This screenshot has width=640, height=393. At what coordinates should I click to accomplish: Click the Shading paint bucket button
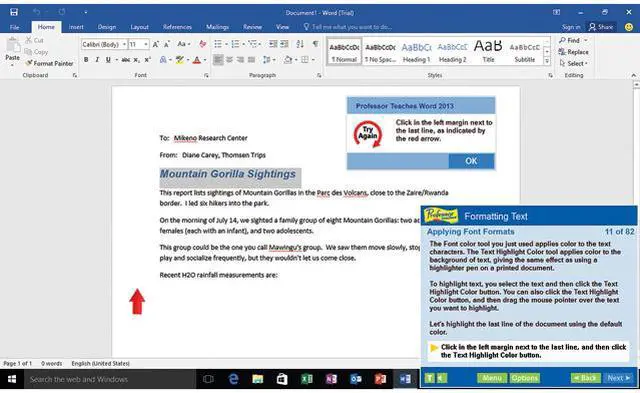point(288,60)
